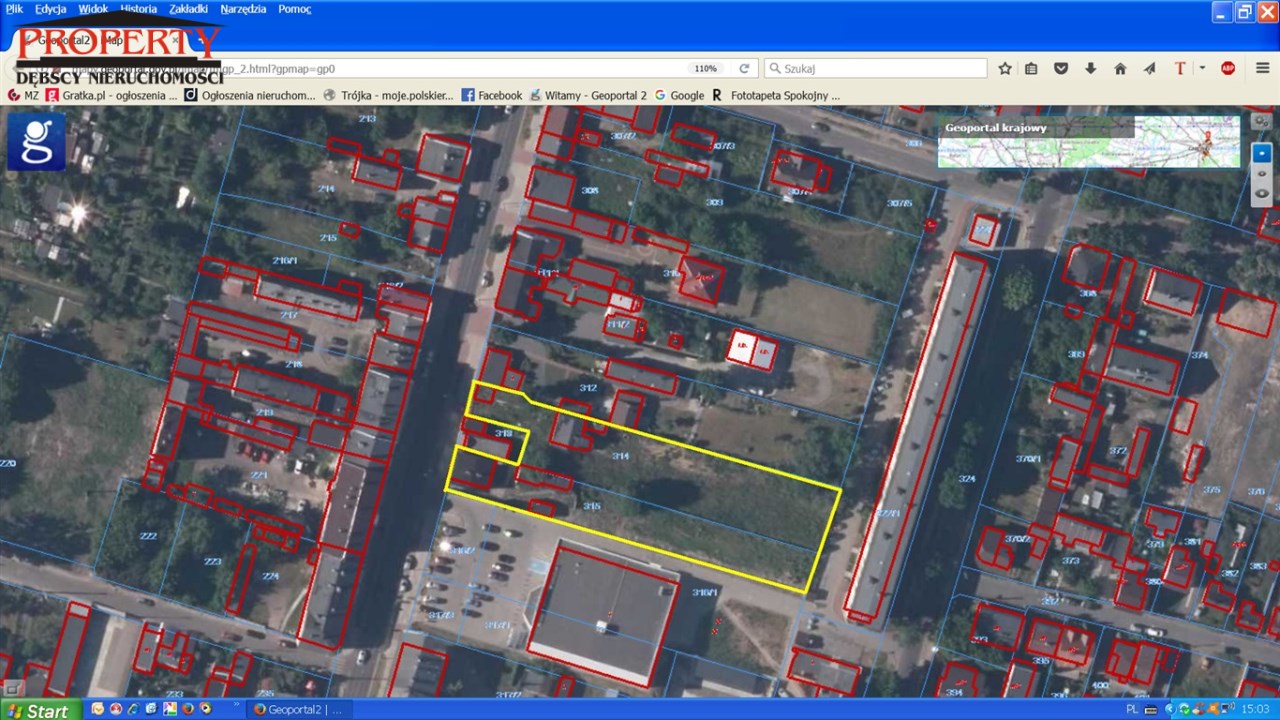Viewport: 1280px width, 720px height.
Task: Click the Windows Start button
Action: pos(40,709)
